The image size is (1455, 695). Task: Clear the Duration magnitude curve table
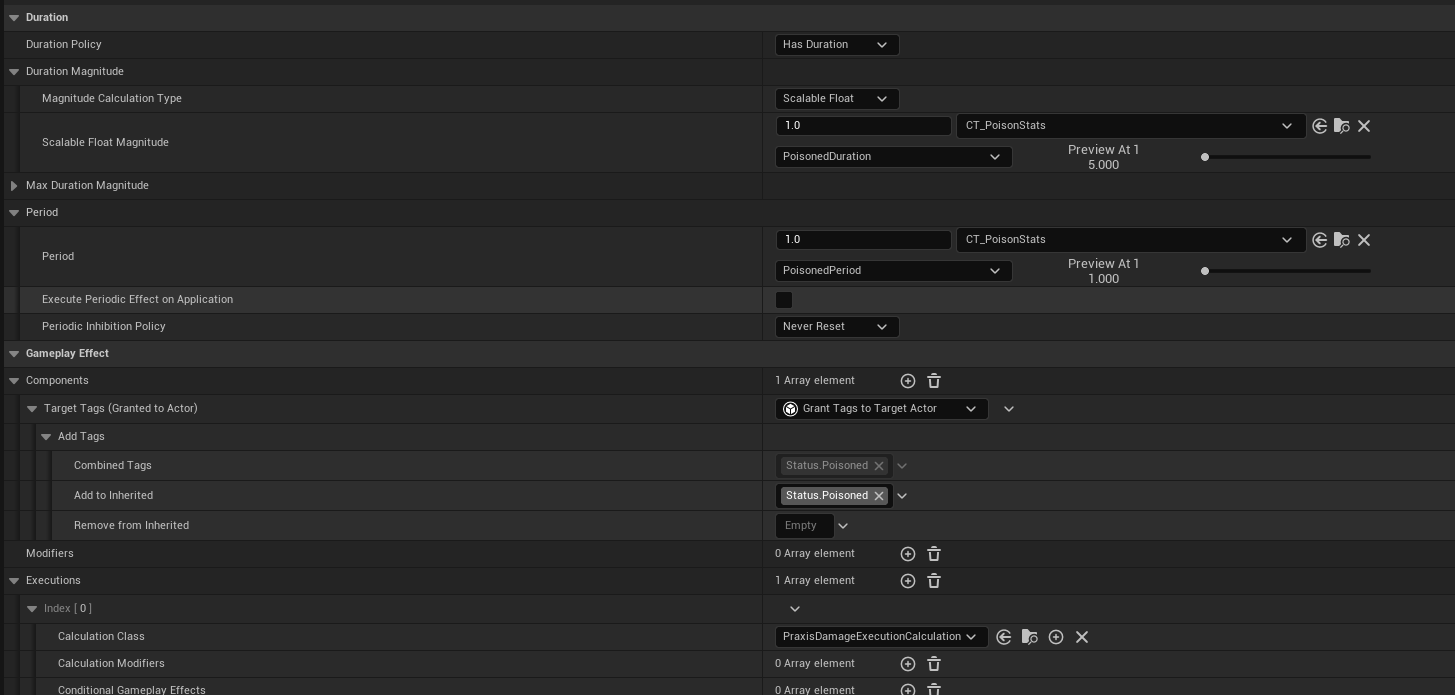click(x=1364, y=126)
